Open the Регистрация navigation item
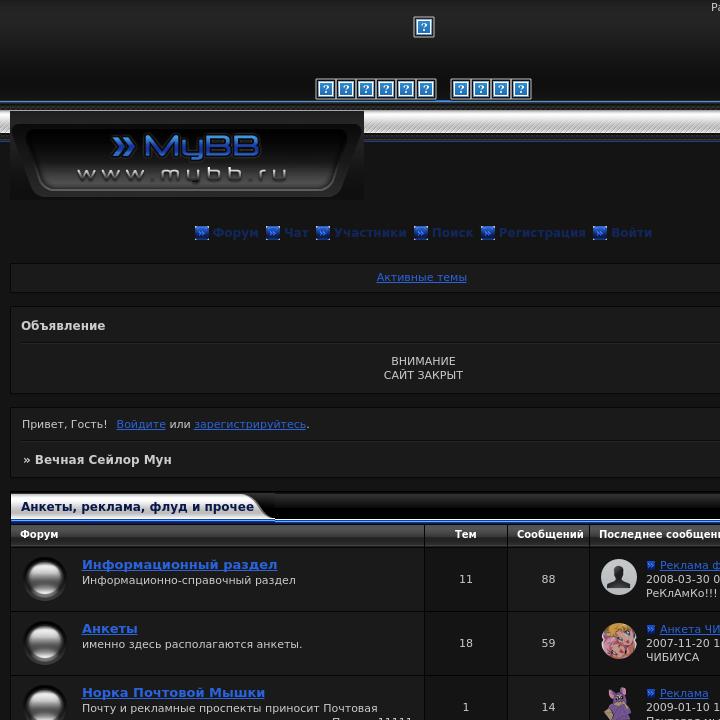 [542, 233]
